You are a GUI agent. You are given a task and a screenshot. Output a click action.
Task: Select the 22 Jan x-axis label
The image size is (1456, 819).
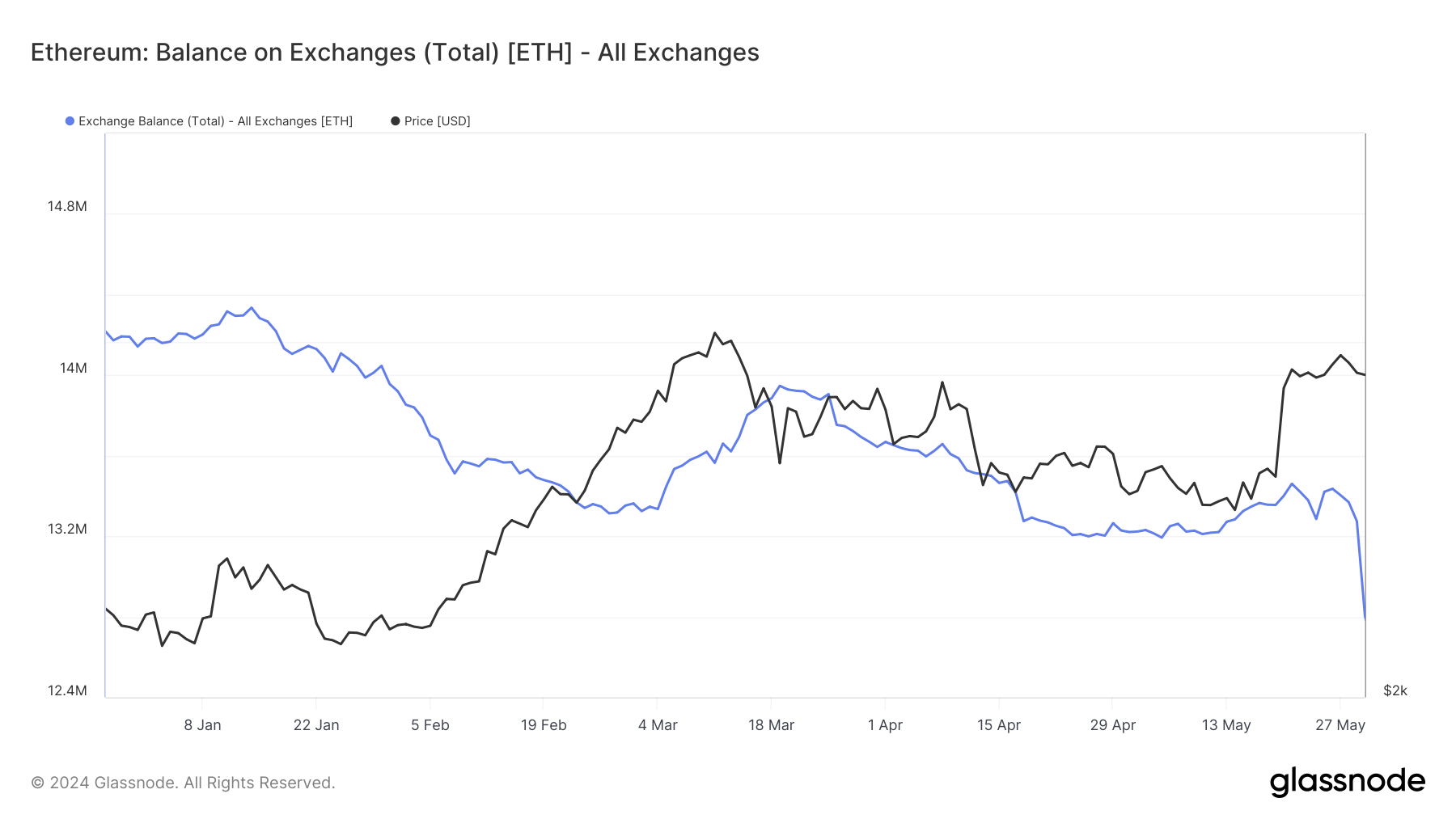click(316, 725)
